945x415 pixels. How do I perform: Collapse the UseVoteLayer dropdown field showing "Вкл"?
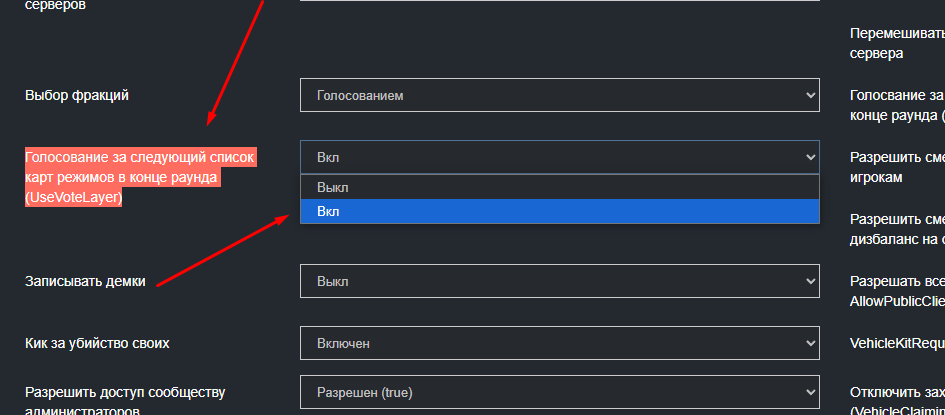pos(559,157)
